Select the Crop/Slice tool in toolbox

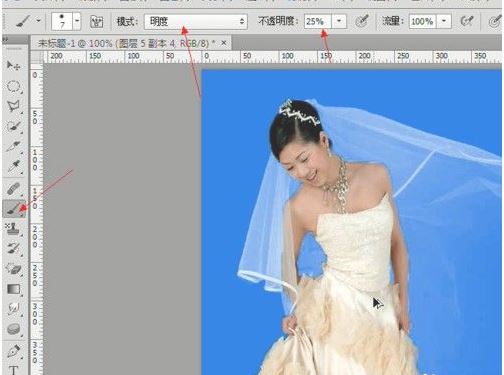coord(13,146)
